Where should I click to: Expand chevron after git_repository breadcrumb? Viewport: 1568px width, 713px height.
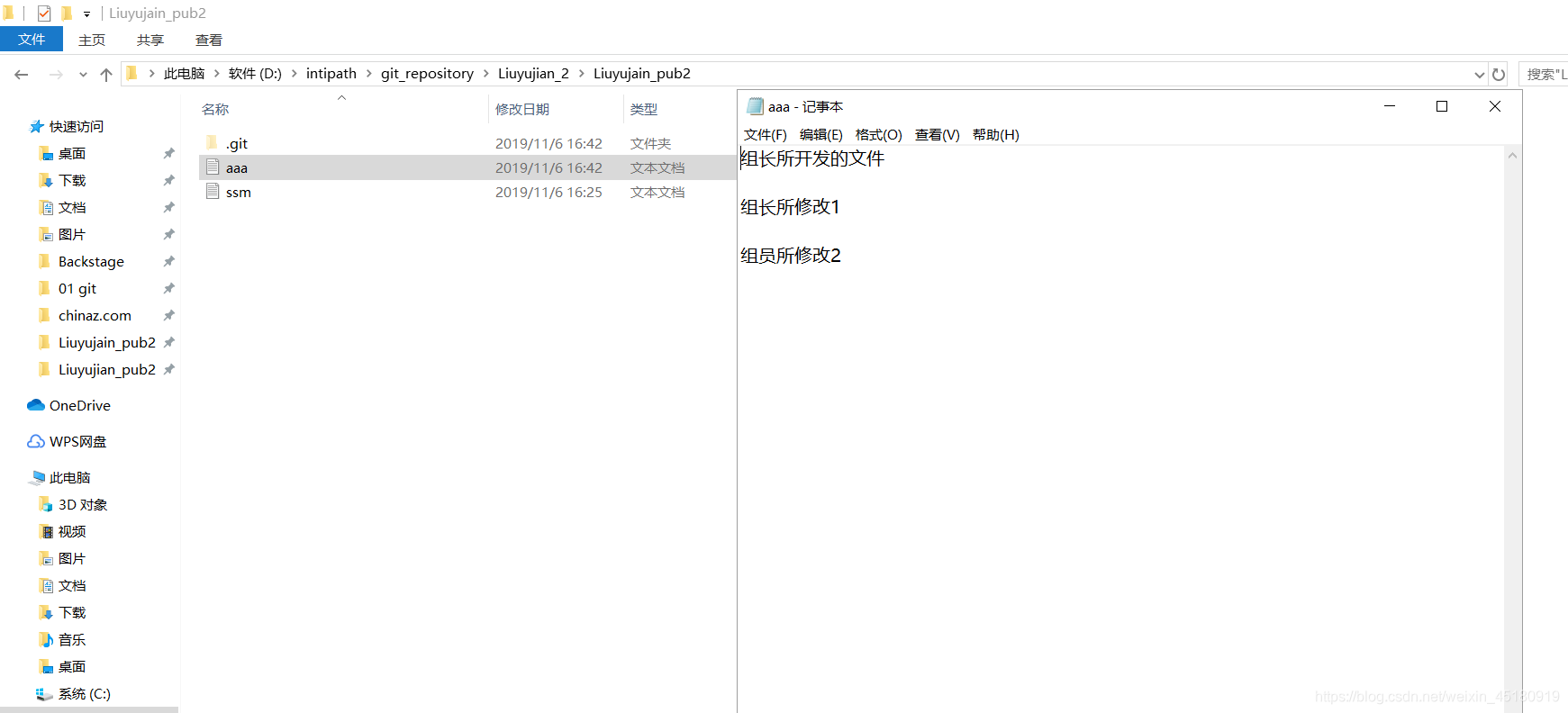[x=486, y=74]
